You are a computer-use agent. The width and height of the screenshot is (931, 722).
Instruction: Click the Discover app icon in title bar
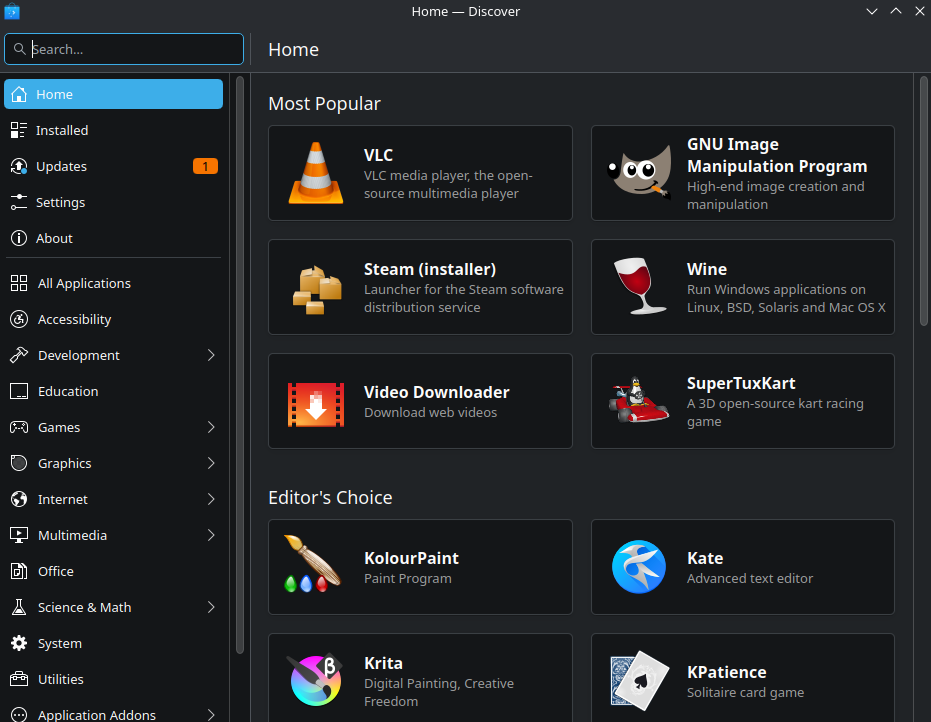coord(12,11)
